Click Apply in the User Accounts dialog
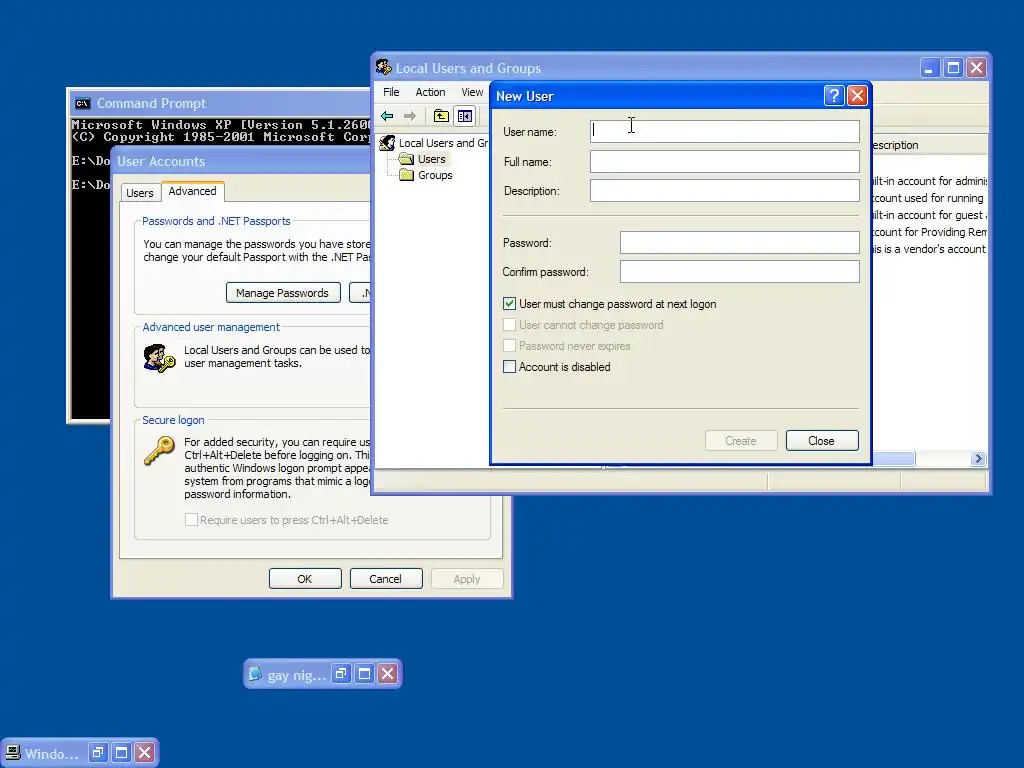The width and height of the screenshot is (1024, 768). tap(466, 579)
